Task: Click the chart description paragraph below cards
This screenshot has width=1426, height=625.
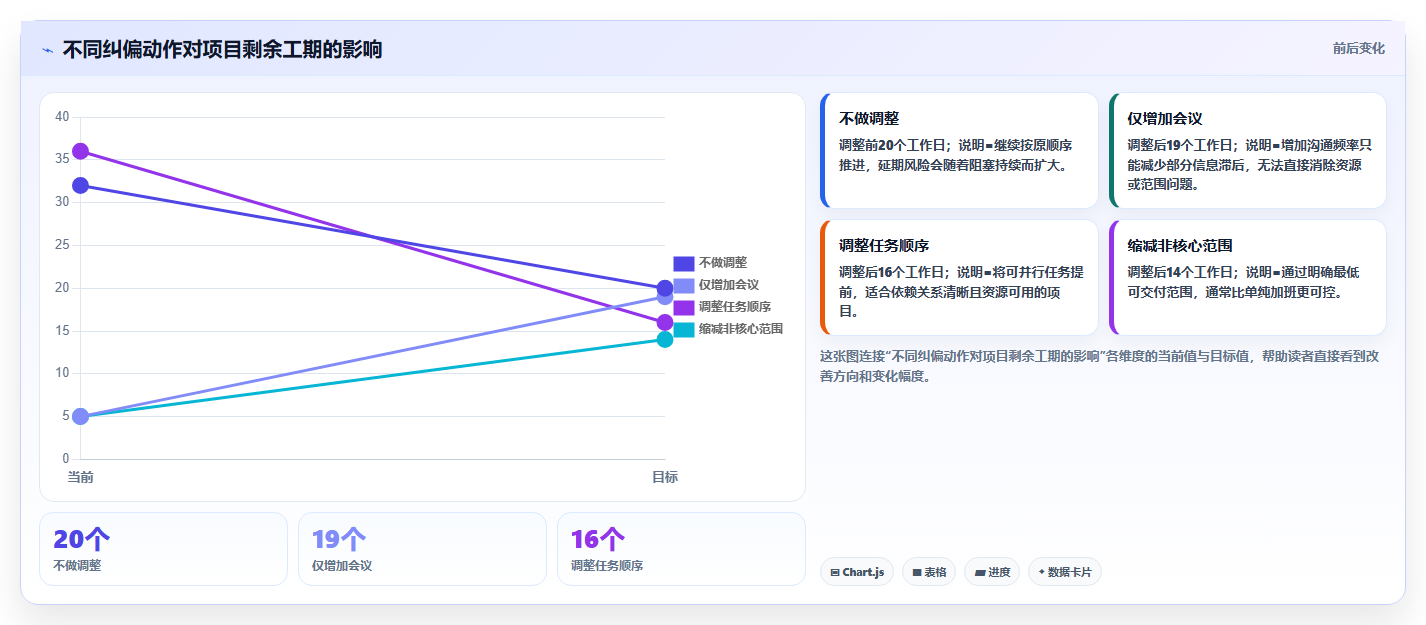Action: (1100, 366)
